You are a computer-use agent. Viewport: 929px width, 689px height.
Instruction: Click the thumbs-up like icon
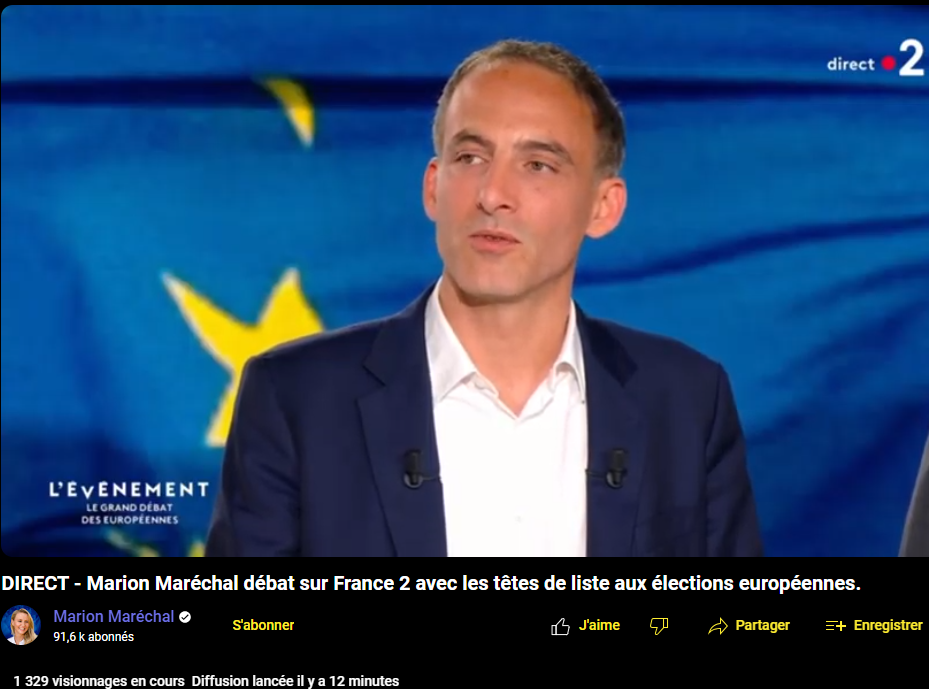[560, 626]
